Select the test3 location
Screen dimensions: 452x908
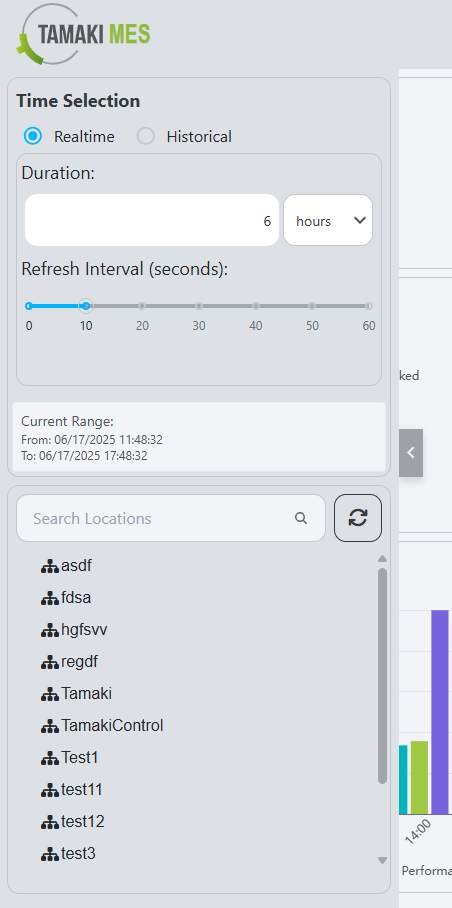click(78, 853)
